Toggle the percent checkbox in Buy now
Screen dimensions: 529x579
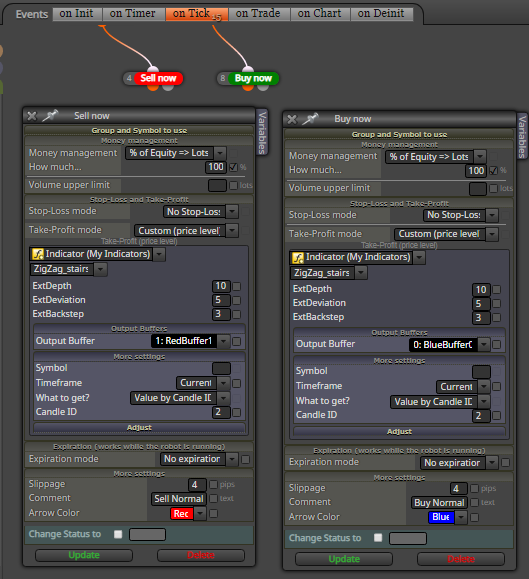(x=493, y=171)
